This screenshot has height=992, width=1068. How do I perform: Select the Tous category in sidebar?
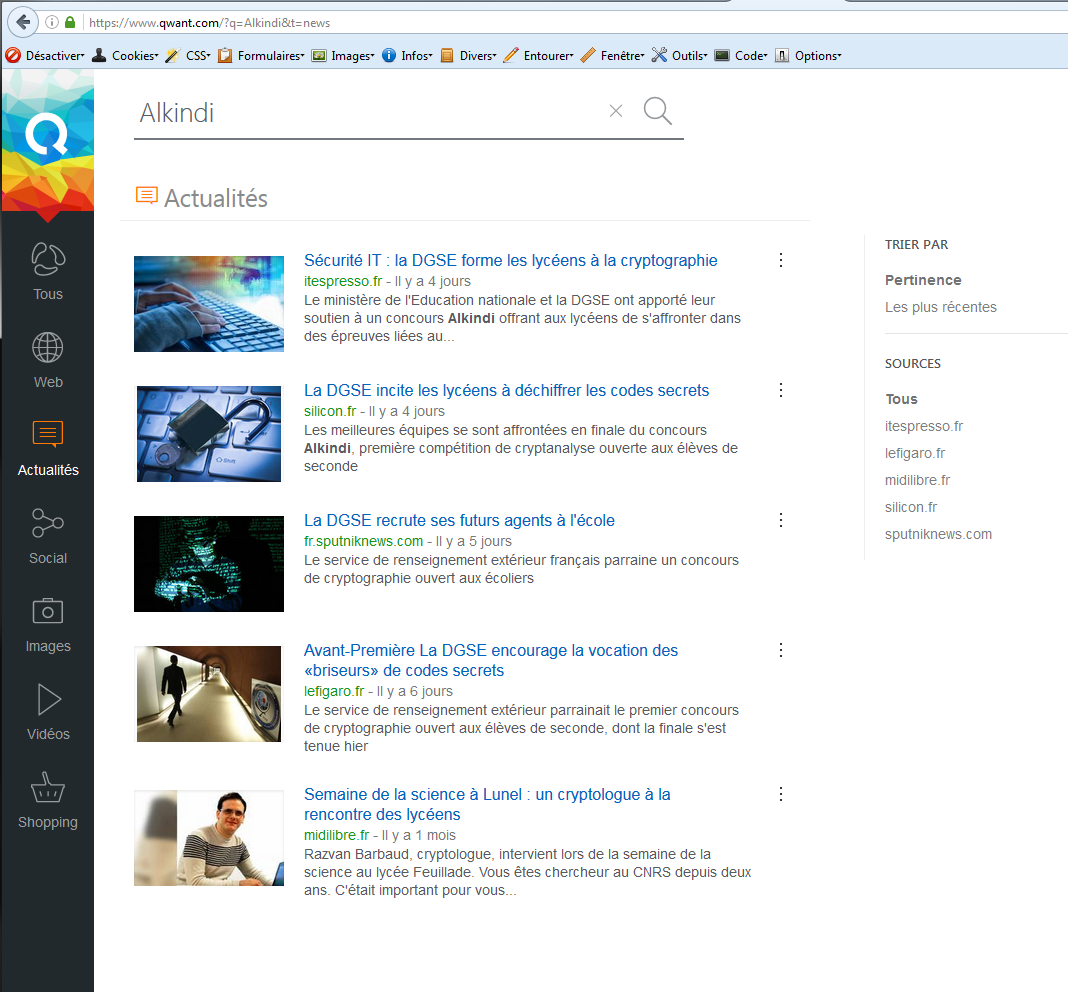47,272
